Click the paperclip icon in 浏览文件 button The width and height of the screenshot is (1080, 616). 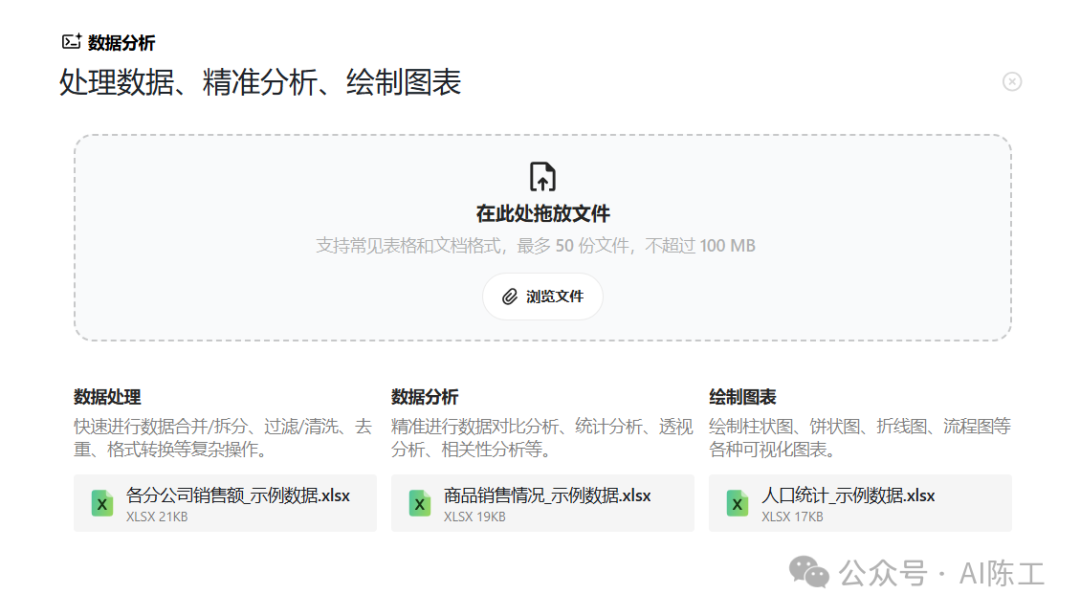click(509, 297)
